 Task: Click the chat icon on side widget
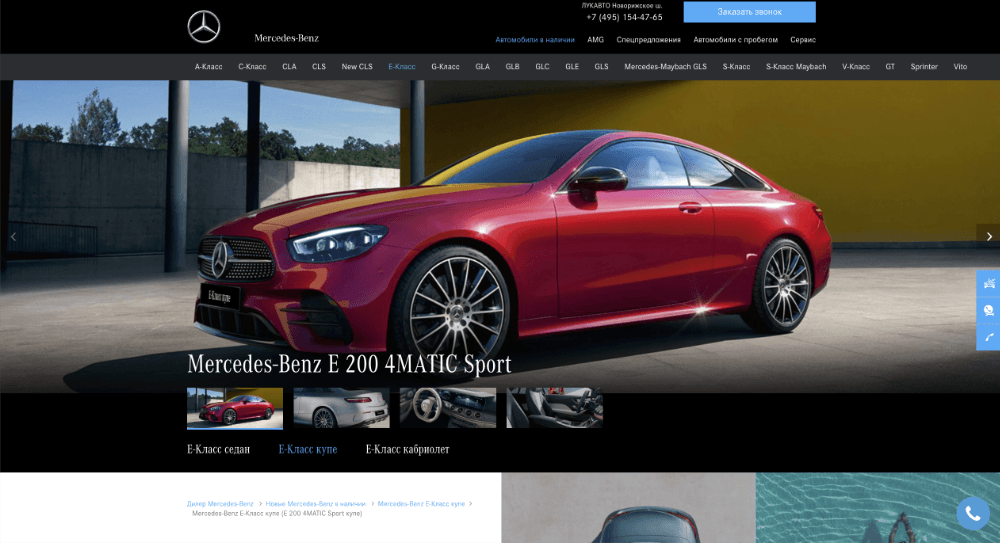click(989, 310)
